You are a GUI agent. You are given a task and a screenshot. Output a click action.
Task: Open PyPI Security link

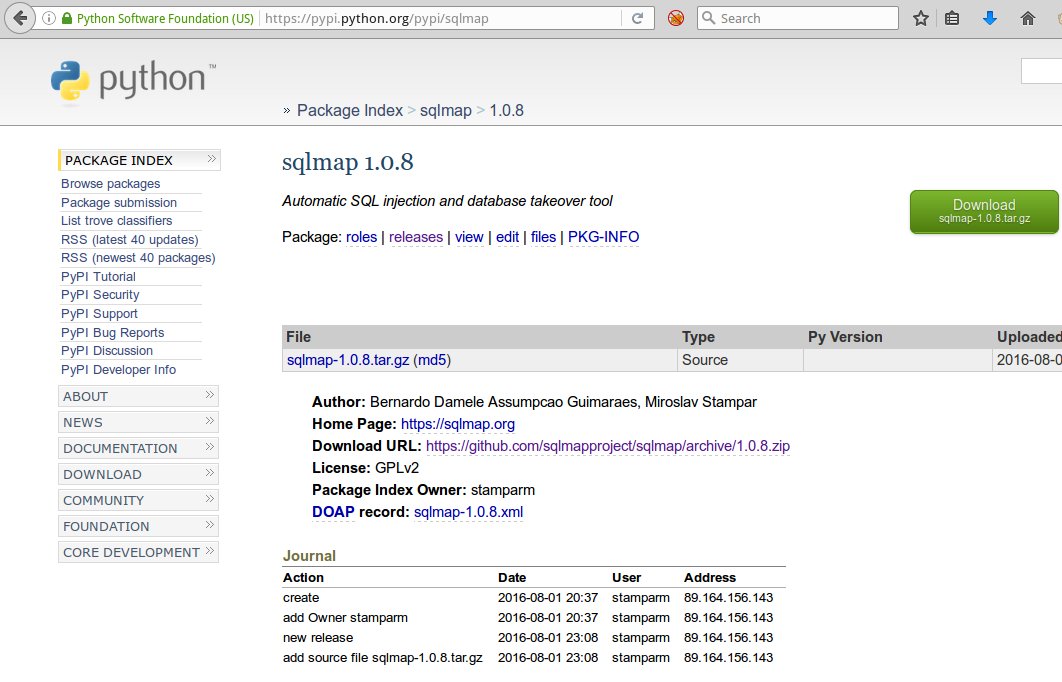click(x=100, y=295)
